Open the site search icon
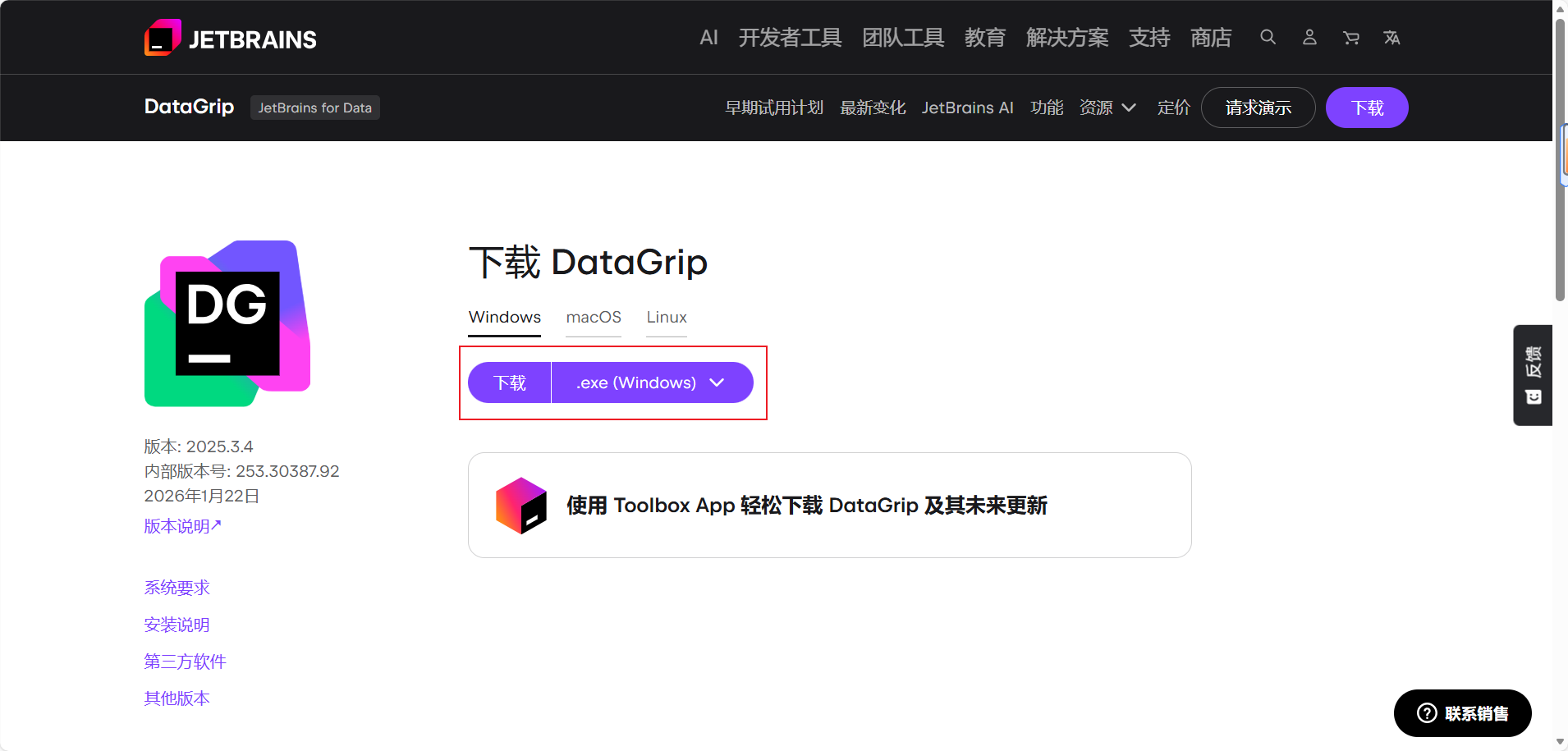The image size is (1568, 751). click(1268, 38)
